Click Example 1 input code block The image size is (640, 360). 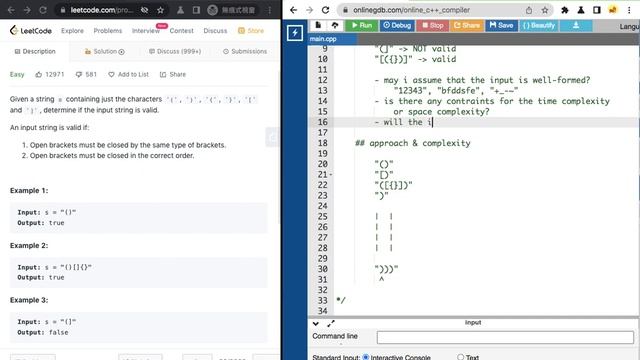click(x=139, y=218)
